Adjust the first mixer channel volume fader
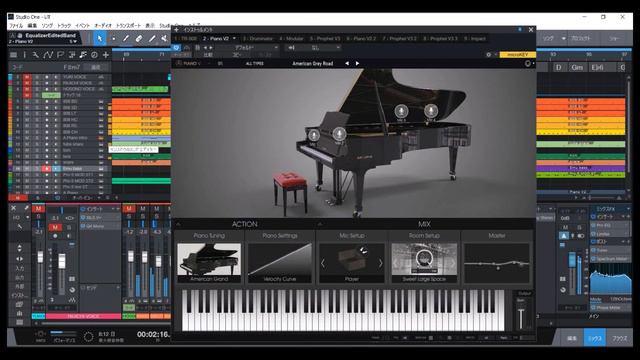Viewport: 640px width, 360px height. pos(40,257)
